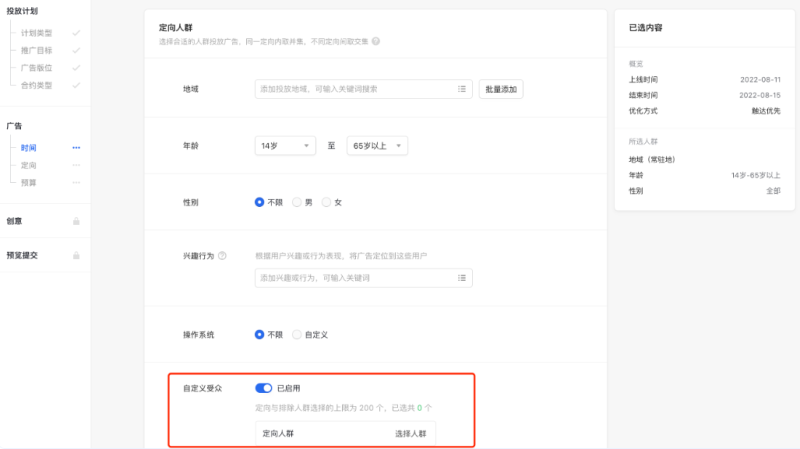800x449 pixels.
Task: Click the 全部 性别 value
Action: click(x=773, y=191)
